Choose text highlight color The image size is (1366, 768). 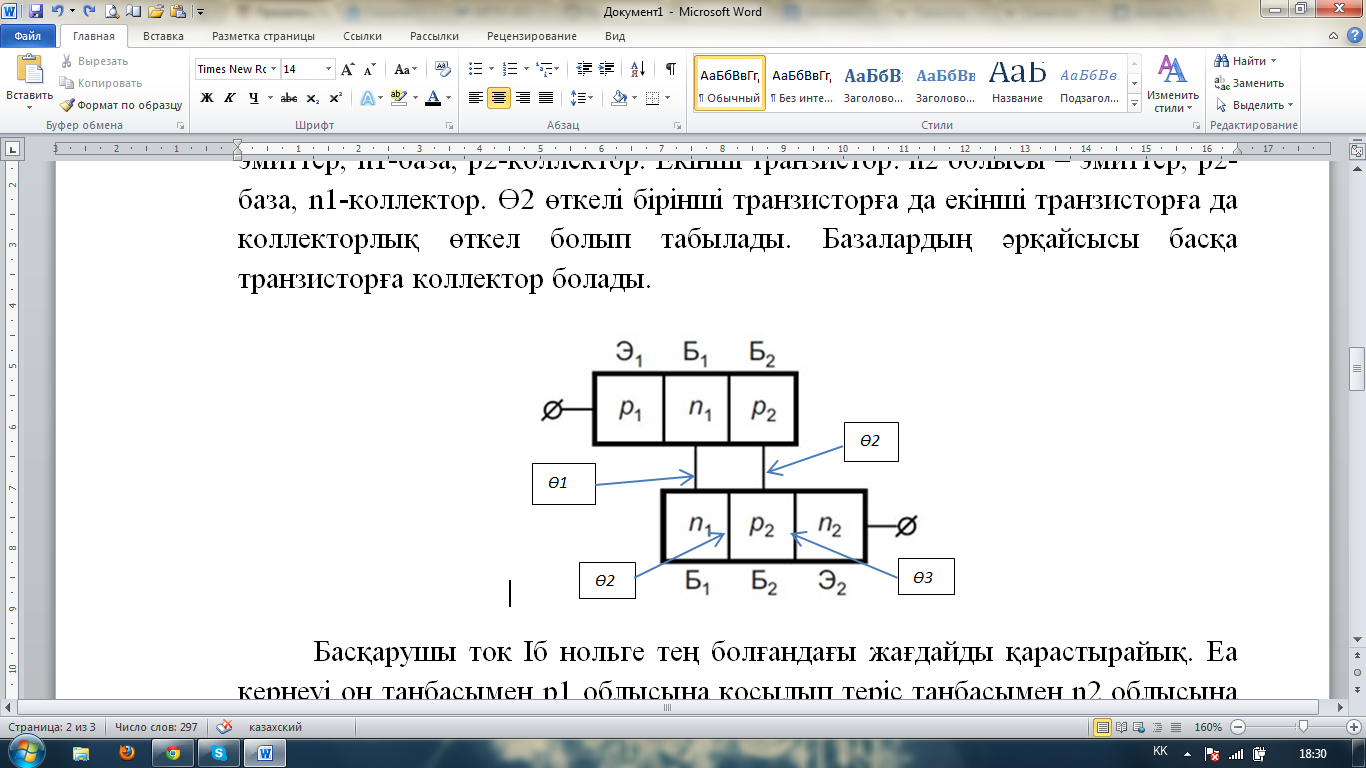coord(399,98)
